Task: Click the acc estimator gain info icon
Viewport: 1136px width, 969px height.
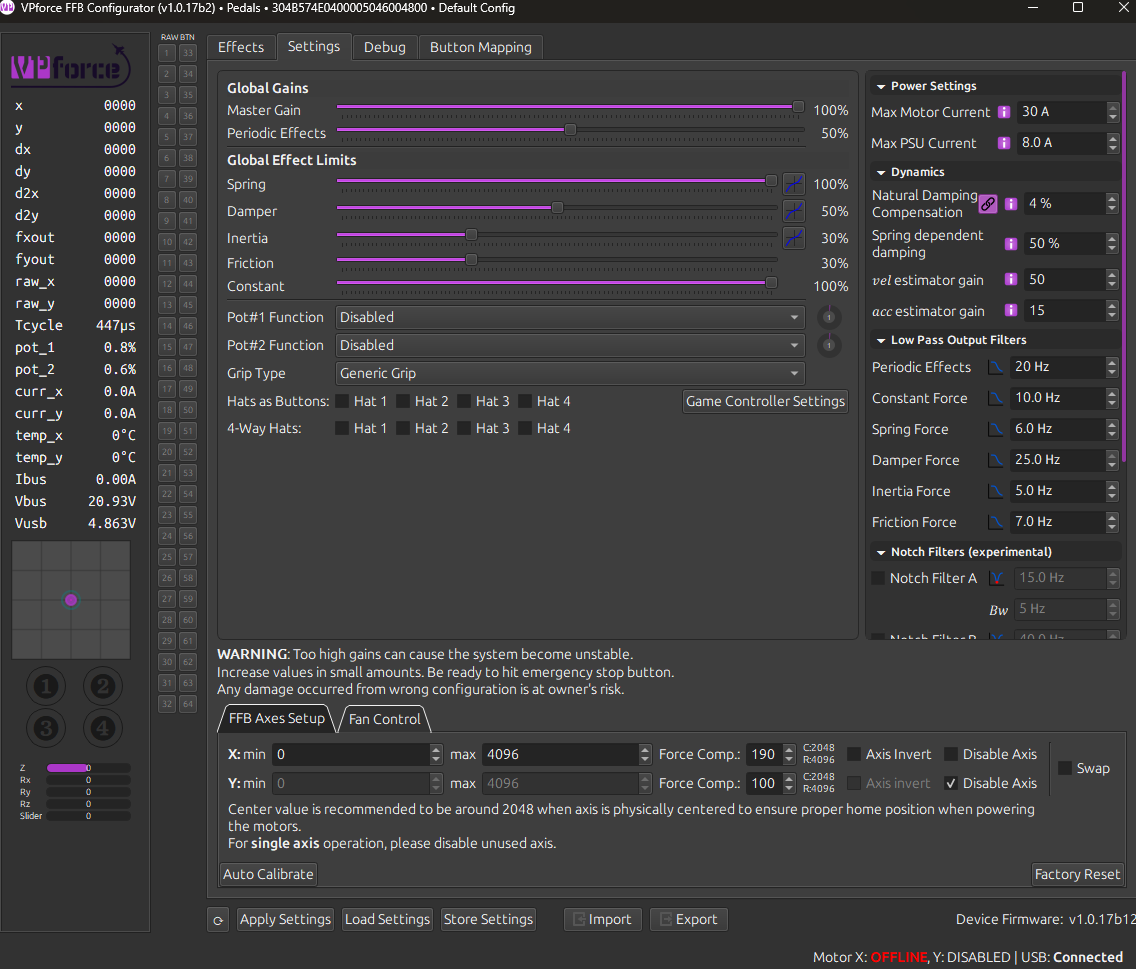Action: coord(1011,311)
